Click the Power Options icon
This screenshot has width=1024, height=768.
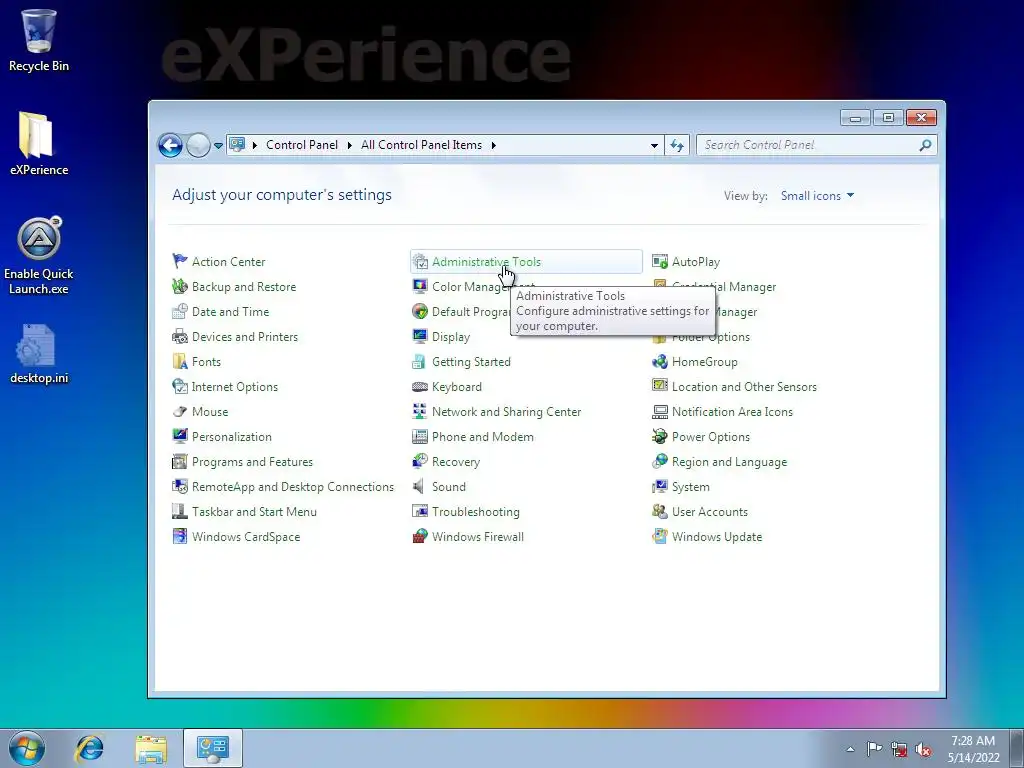pyautogui.click(x=660, y=436)
